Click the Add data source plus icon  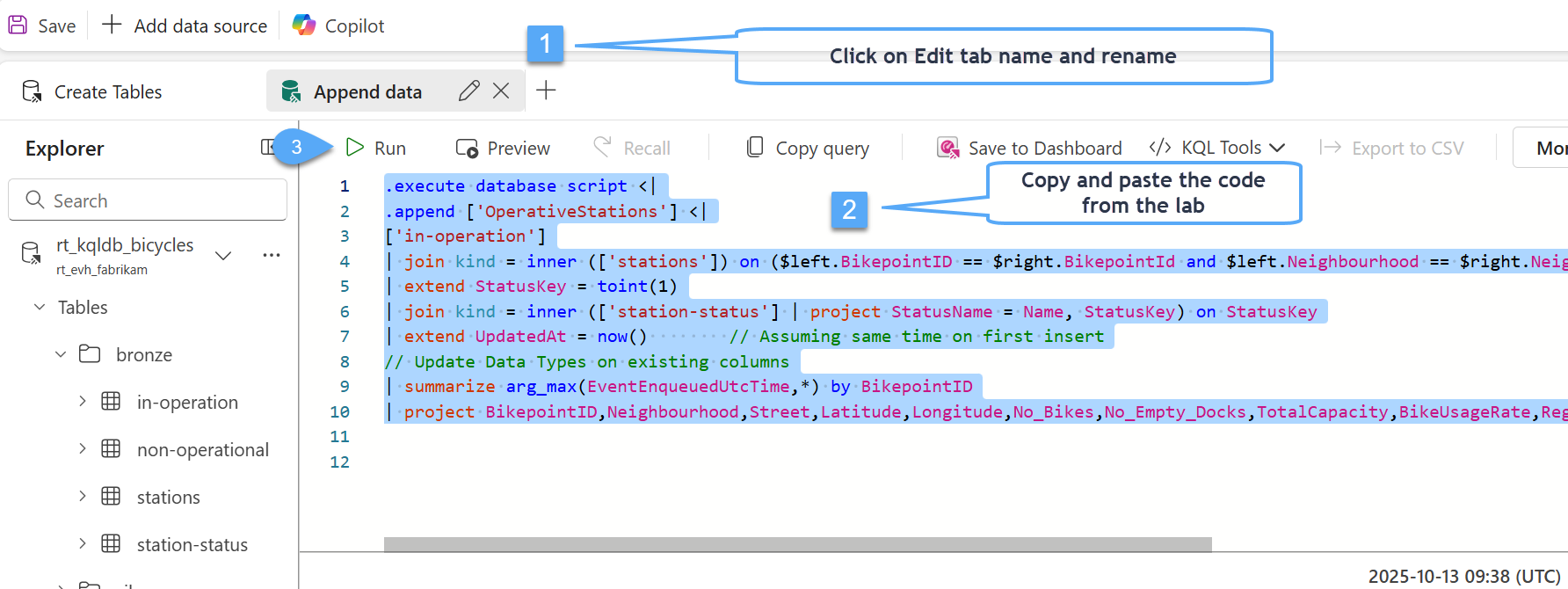(112, 25)
